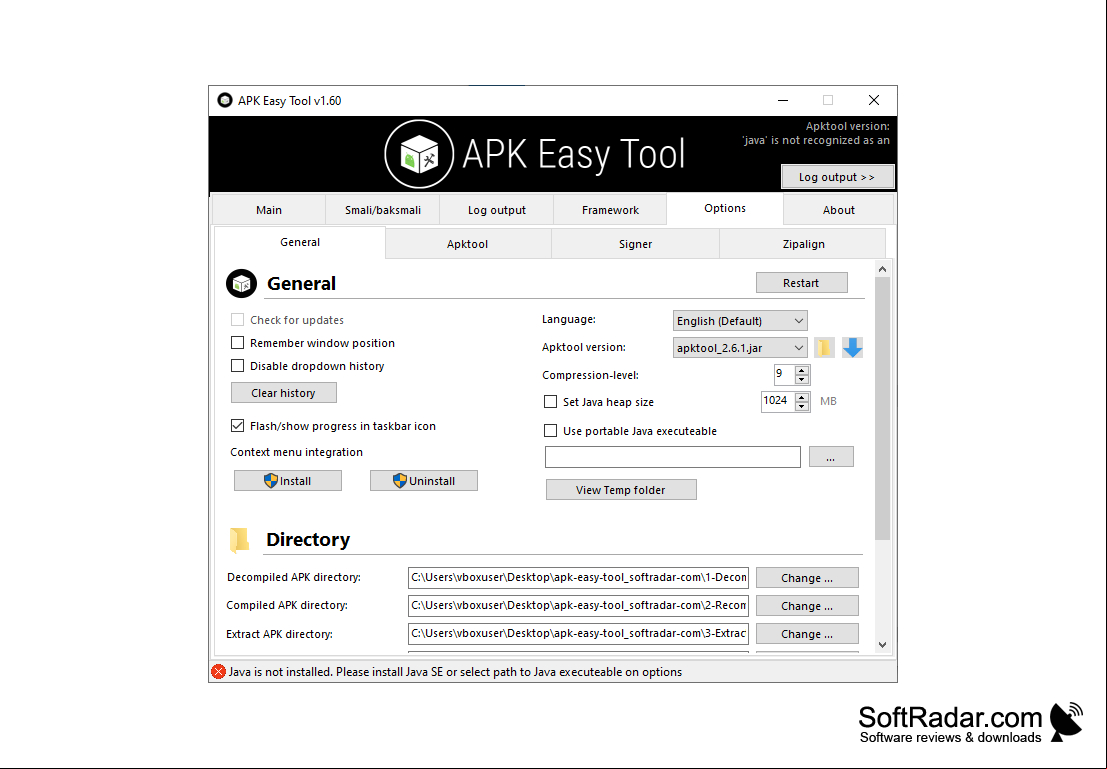The width and height of the screenshot is (1107, 769).
Task: Click the View Temp folder button
Action: (621, 489)
